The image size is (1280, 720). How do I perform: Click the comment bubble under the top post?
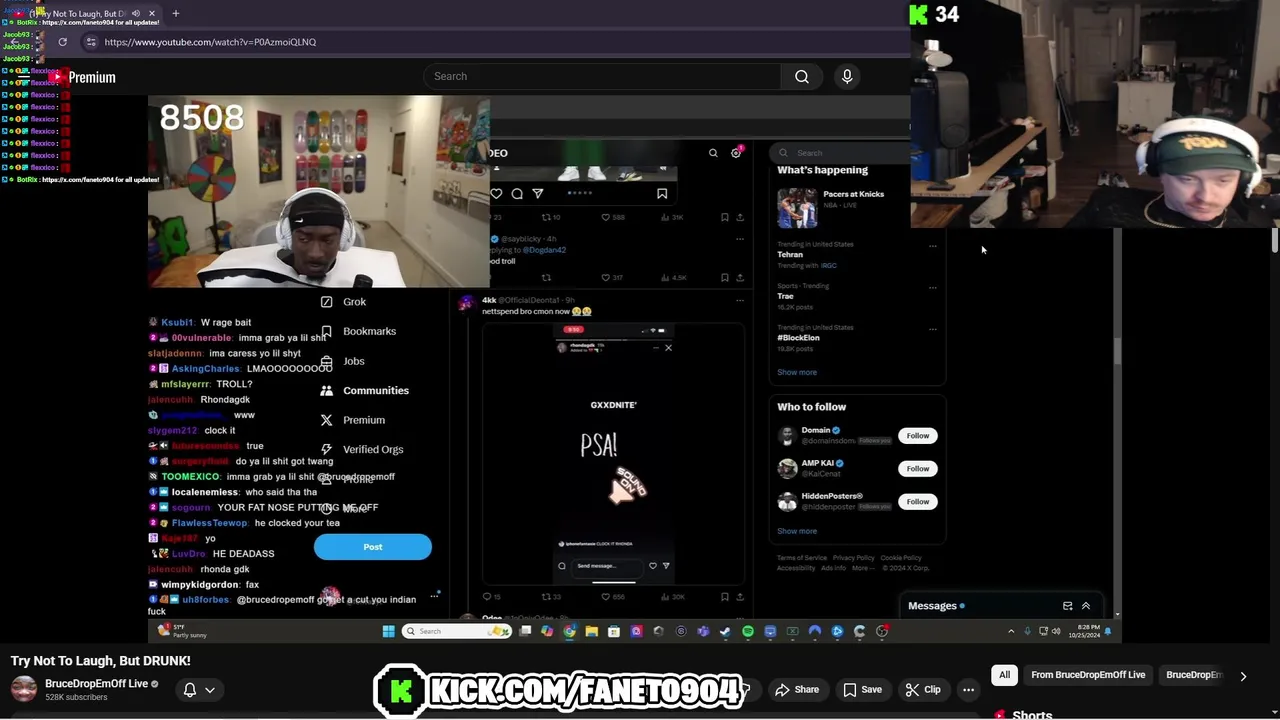pyautogui.click(x=517, y=194)
